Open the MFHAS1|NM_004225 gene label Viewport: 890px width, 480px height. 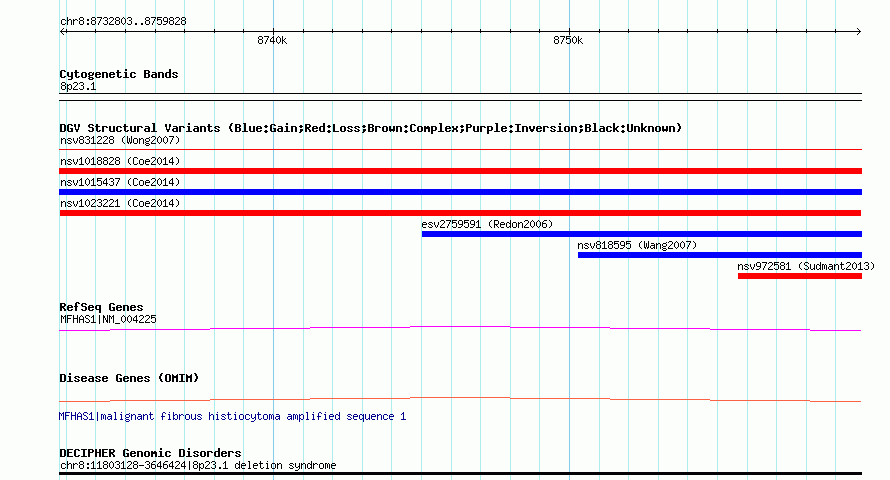pos(108,319)
